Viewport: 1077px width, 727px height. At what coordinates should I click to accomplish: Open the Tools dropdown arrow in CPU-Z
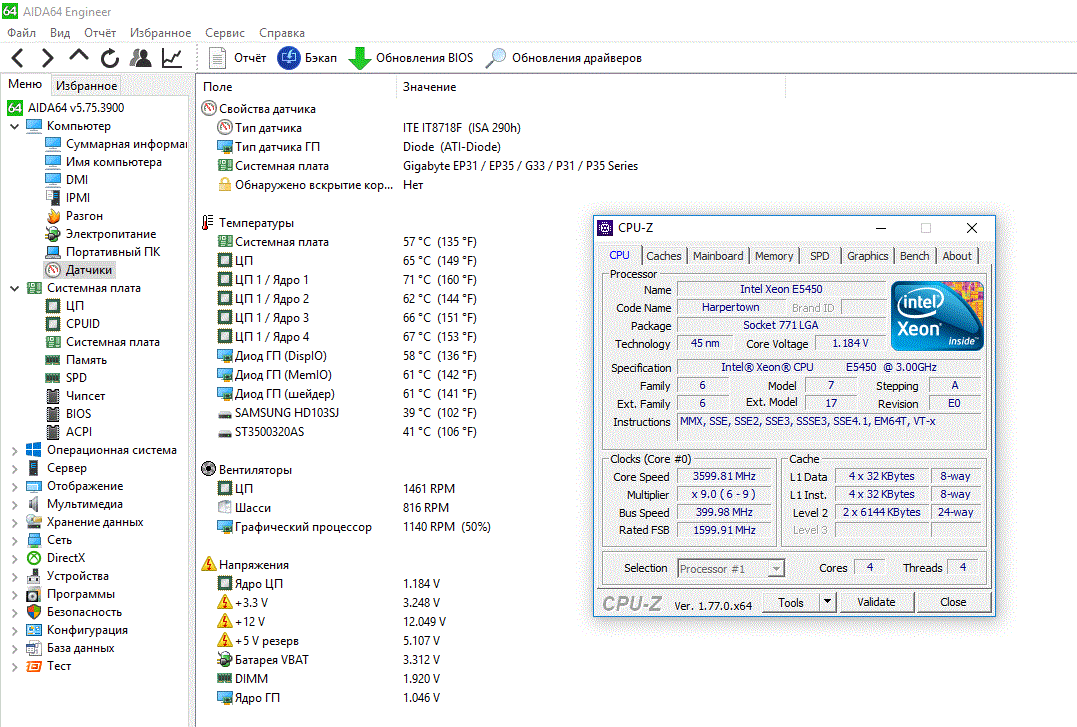[827, 602]
